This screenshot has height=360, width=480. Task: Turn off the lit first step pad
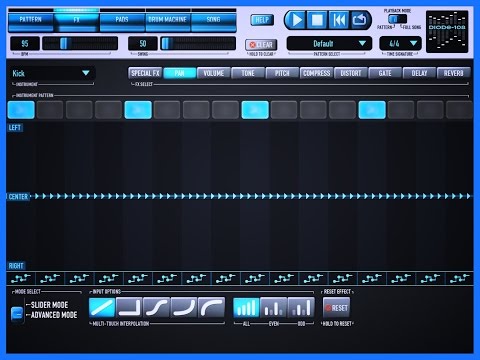coord(21,110)
